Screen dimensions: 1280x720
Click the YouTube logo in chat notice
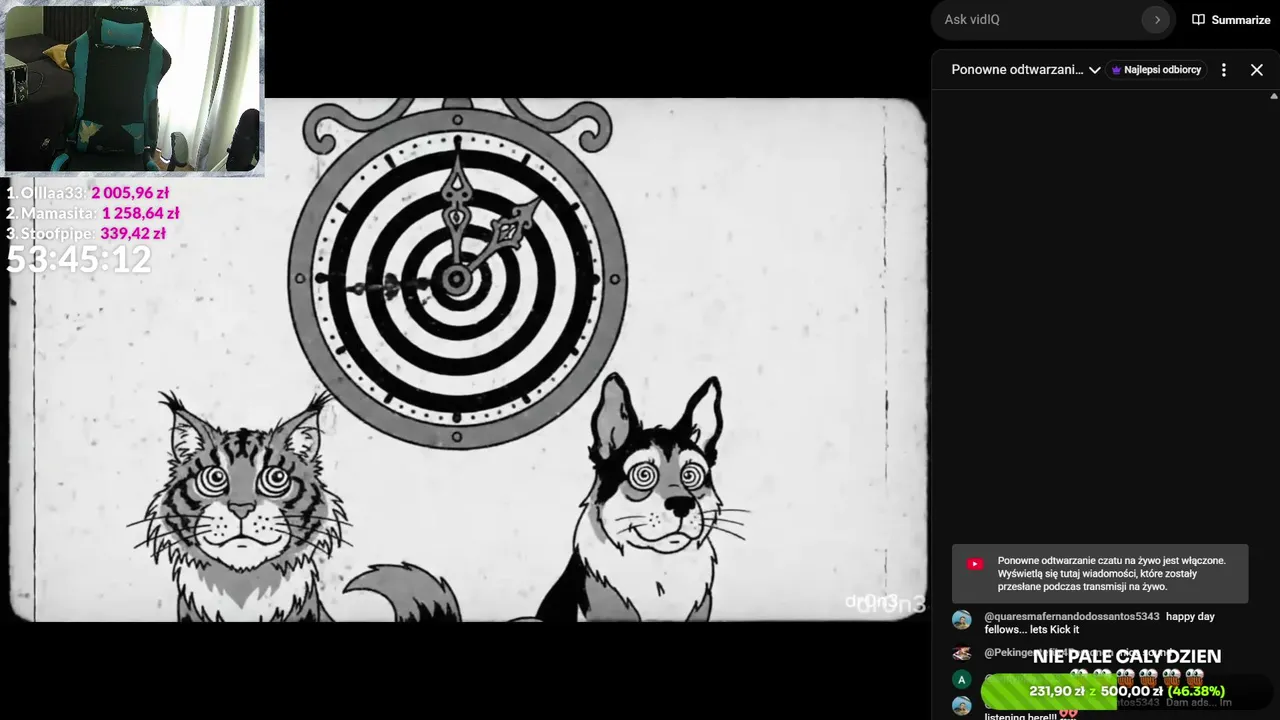pyautogui.click(x=975, y=564)
